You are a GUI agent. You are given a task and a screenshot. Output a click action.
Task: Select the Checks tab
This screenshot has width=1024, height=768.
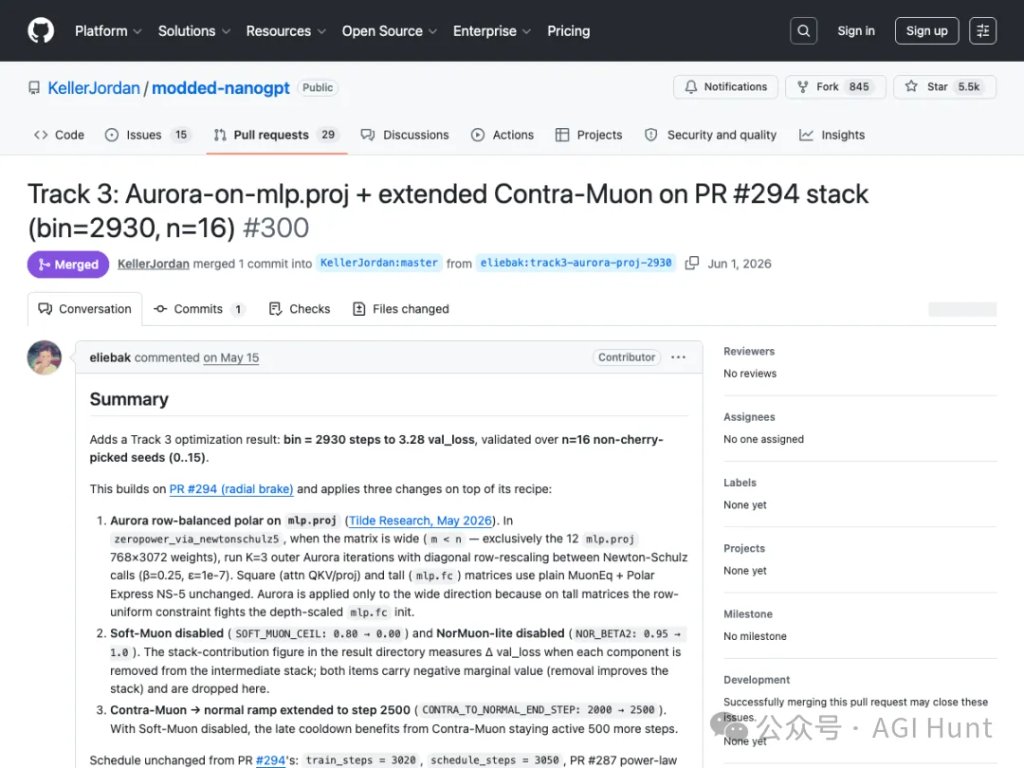click(300, 309)
